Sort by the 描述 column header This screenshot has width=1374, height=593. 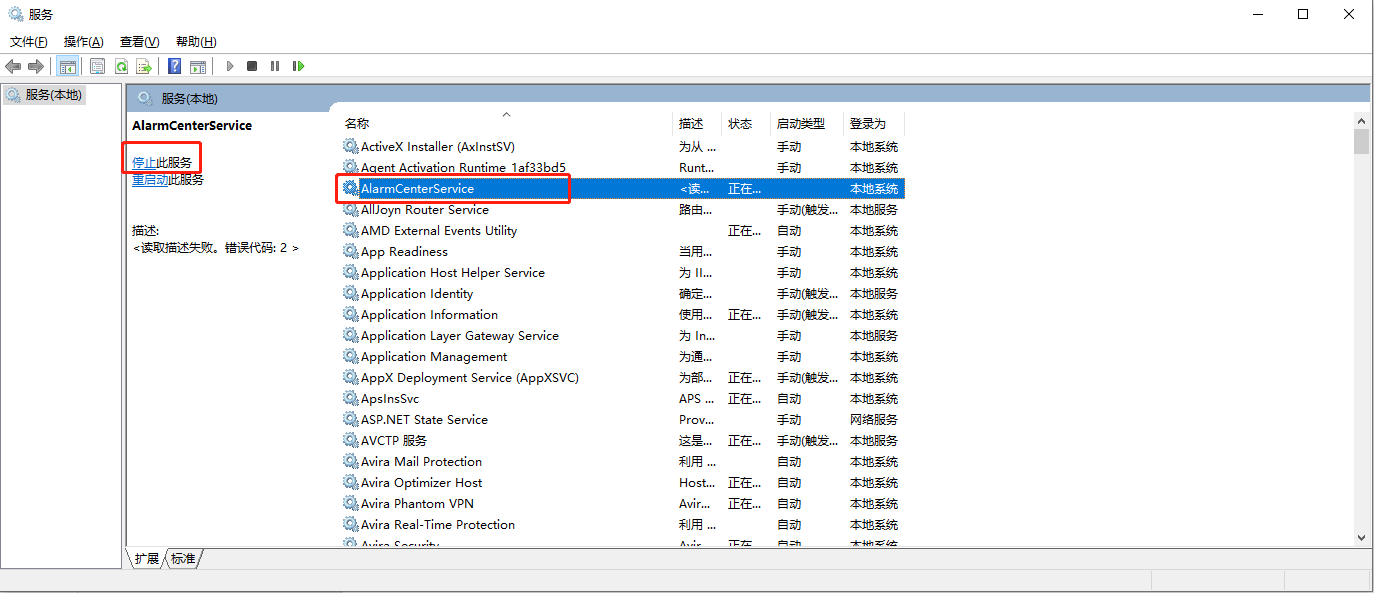pyautogui.click(x=697, y=123)
